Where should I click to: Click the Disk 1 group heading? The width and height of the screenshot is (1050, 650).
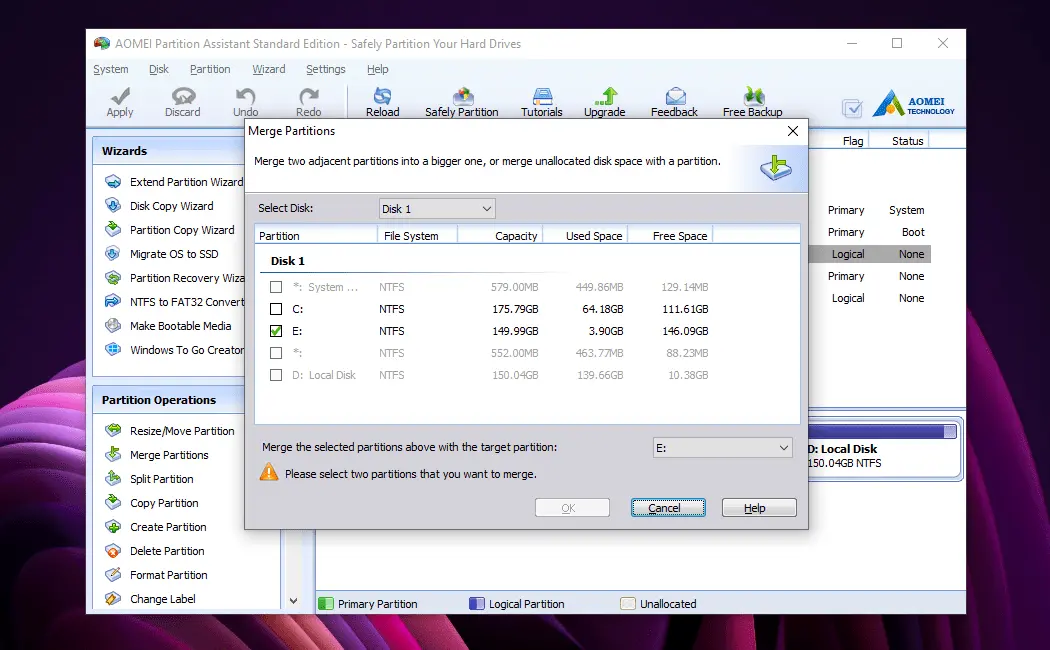(x=288, y=261)
